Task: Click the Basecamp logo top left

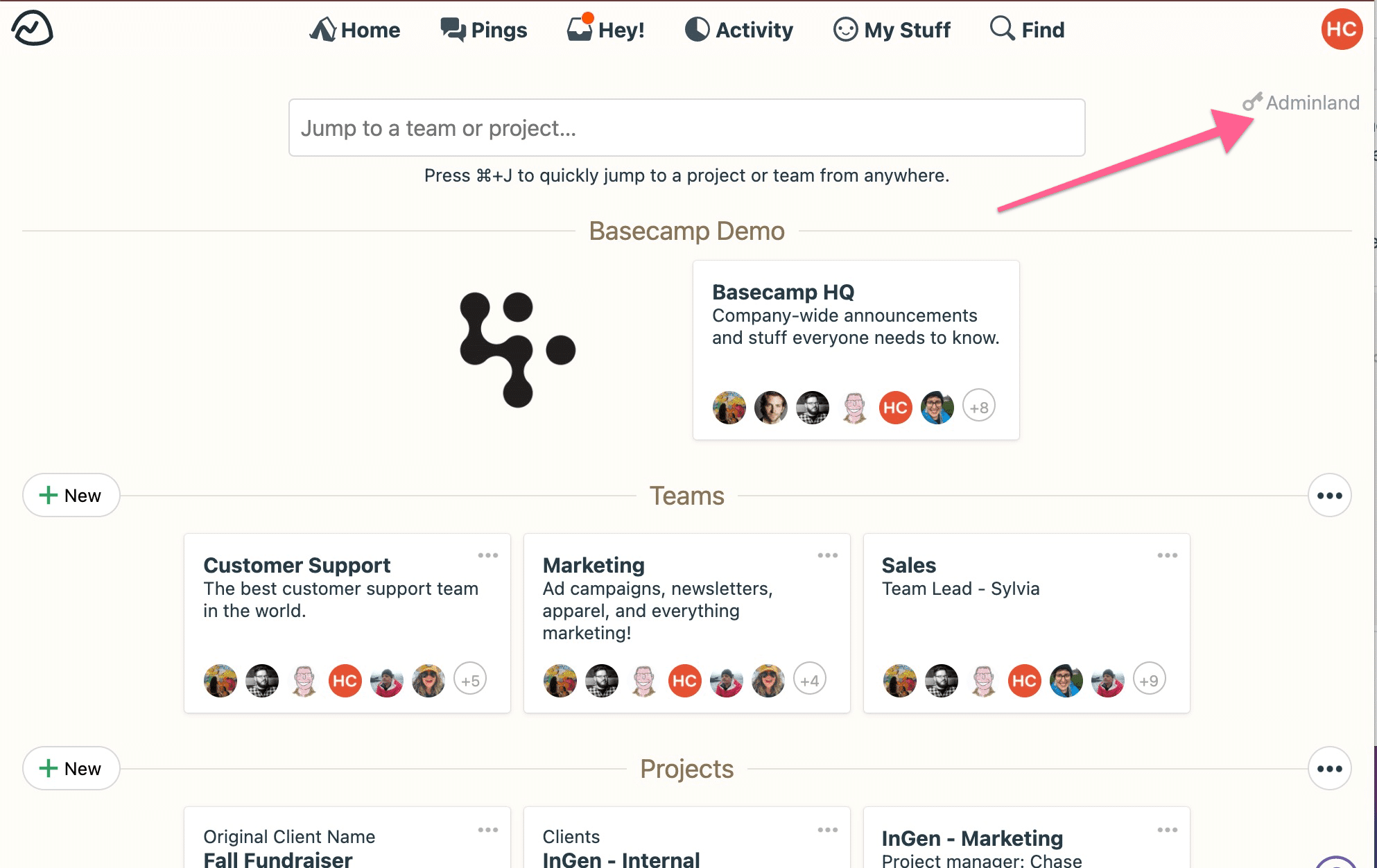Action: [33, 28]
